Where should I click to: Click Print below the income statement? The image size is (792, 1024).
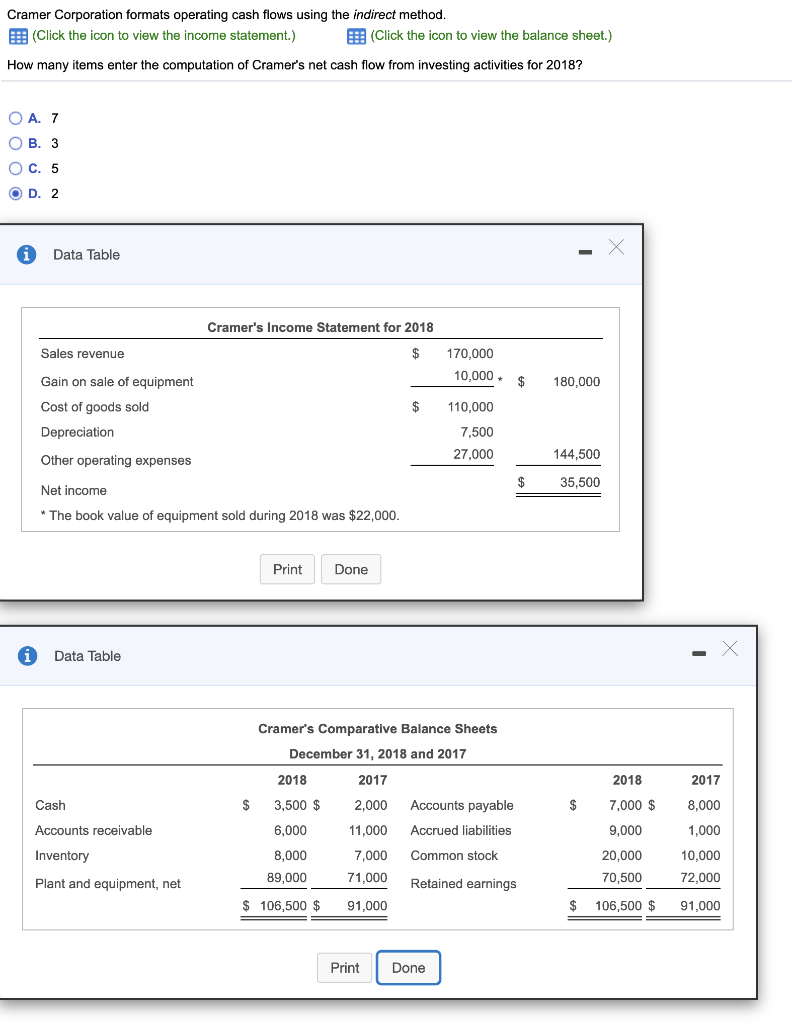click(287, 569)
